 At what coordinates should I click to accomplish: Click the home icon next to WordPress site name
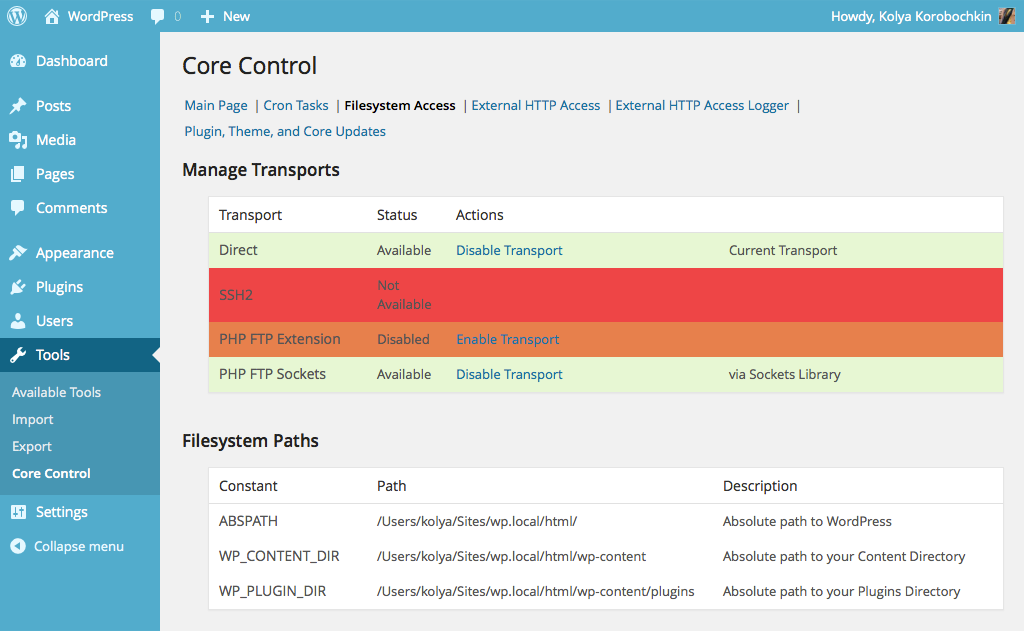[x=51, y=16]
